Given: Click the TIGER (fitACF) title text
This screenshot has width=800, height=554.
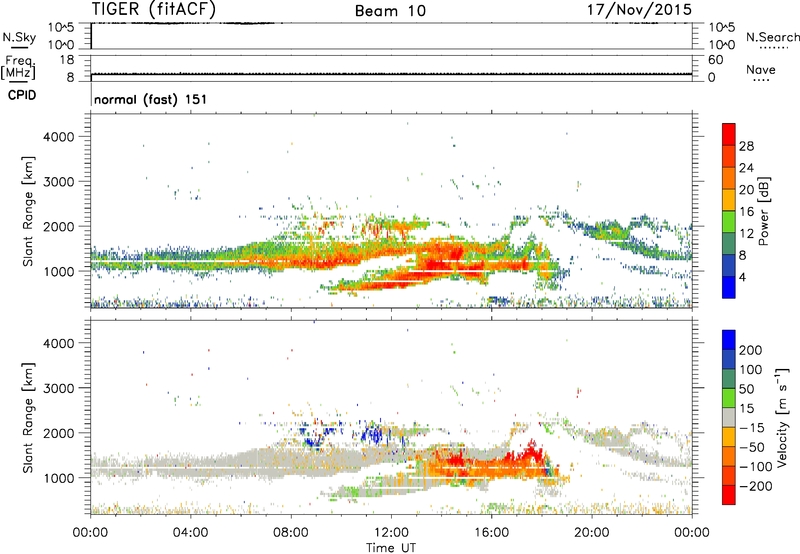Looking at the screenshot, I should coord(154,9).
